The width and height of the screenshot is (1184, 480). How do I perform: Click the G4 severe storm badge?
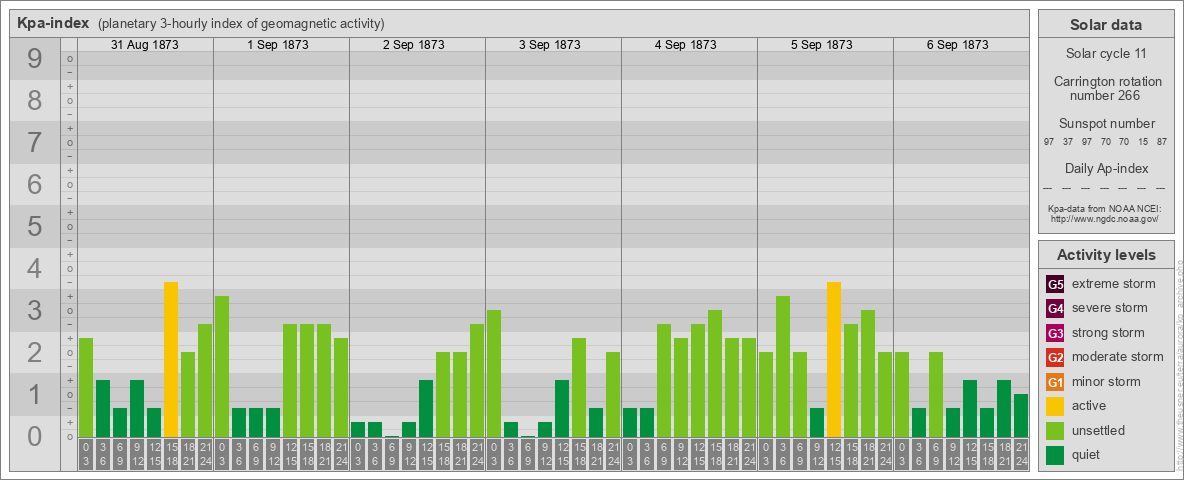1055,309
